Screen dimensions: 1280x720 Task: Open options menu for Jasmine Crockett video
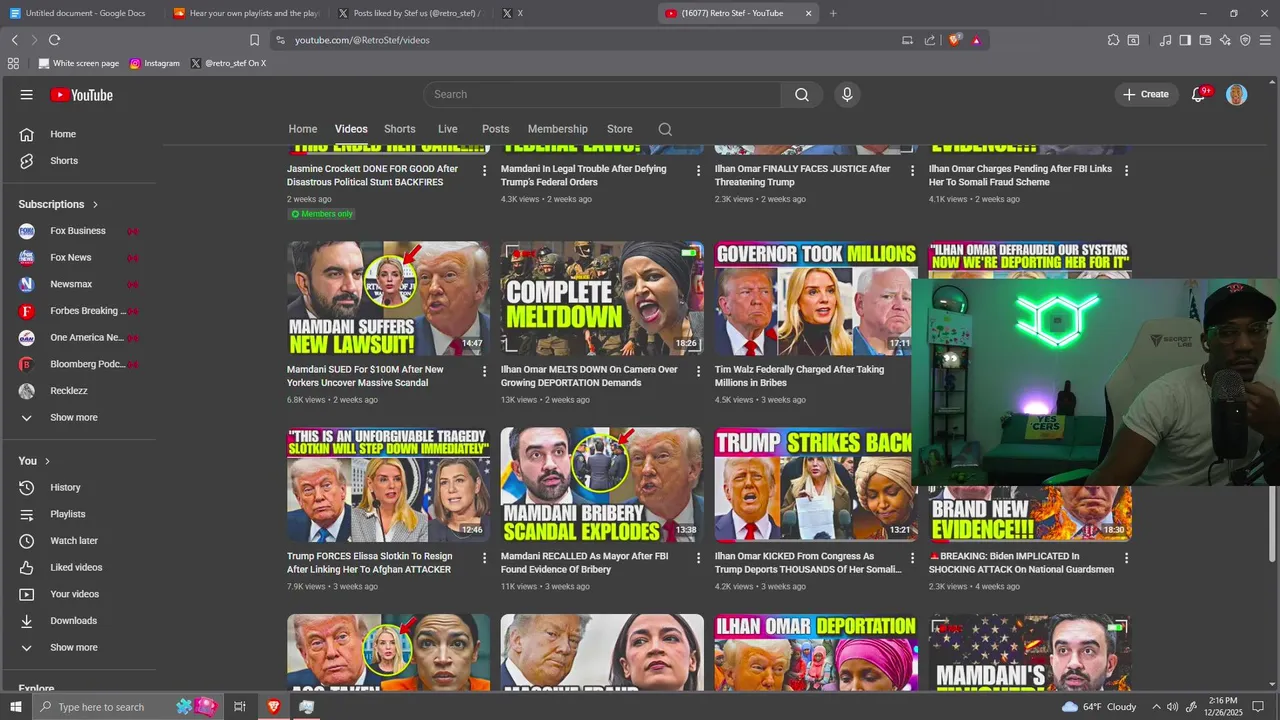click(485, 171)
